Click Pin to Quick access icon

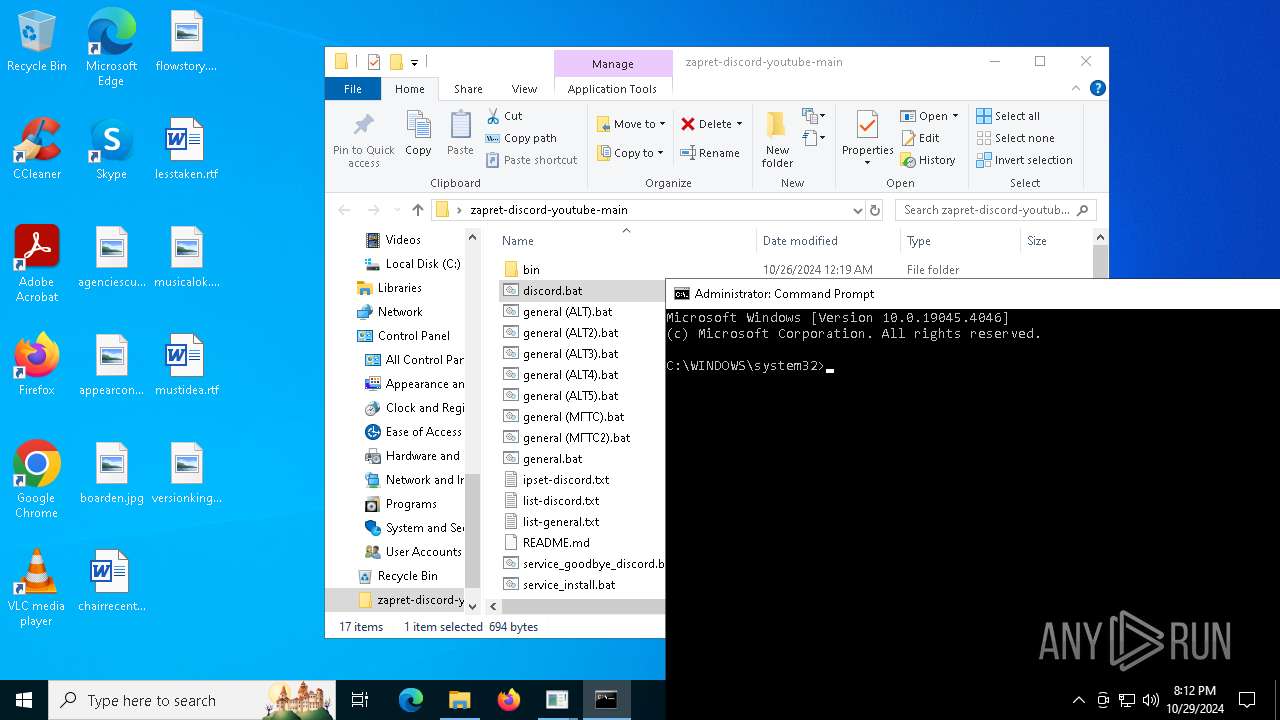363,140
